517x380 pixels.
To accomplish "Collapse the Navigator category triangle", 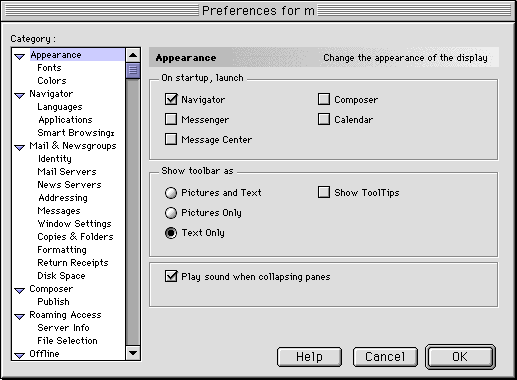I will pos(20,96).
